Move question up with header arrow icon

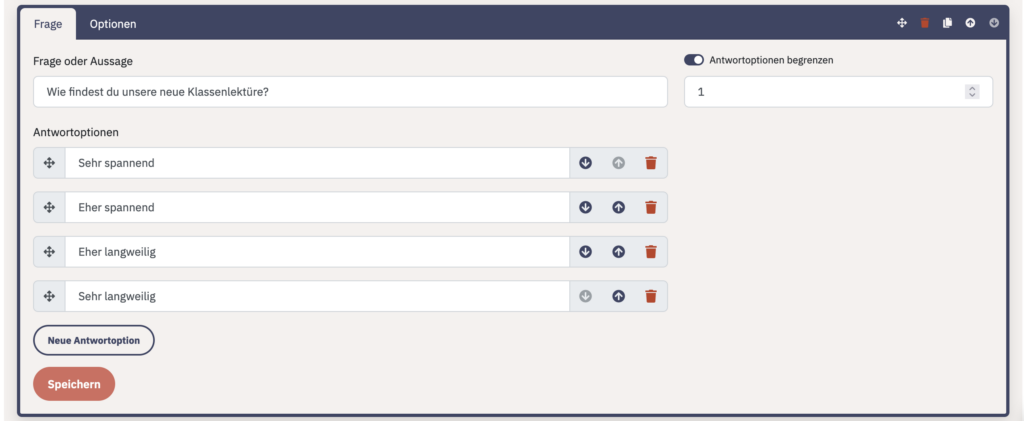click(970, 23)
